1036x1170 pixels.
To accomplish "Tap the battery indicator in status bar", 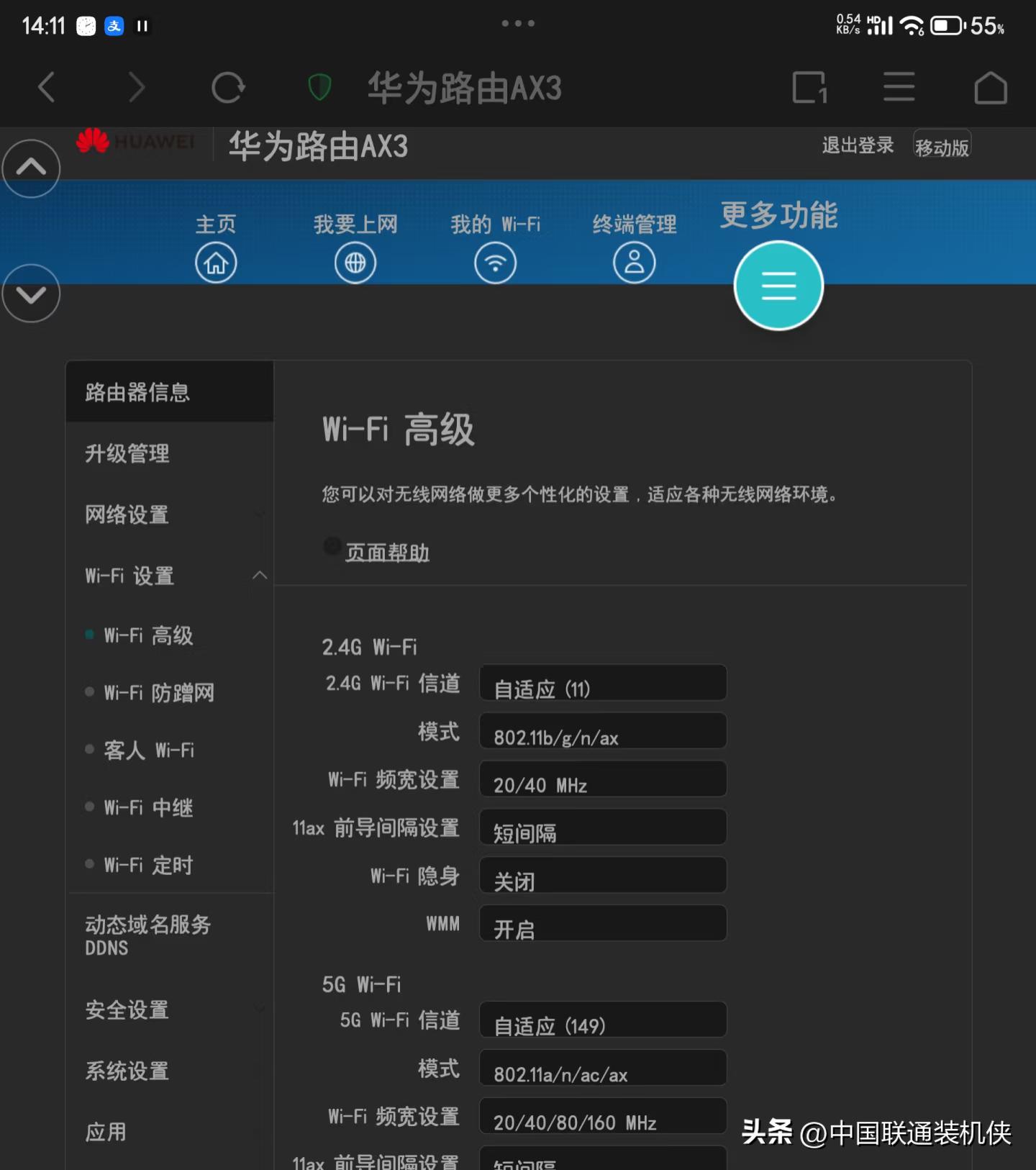I will click(x=948, y=27).
